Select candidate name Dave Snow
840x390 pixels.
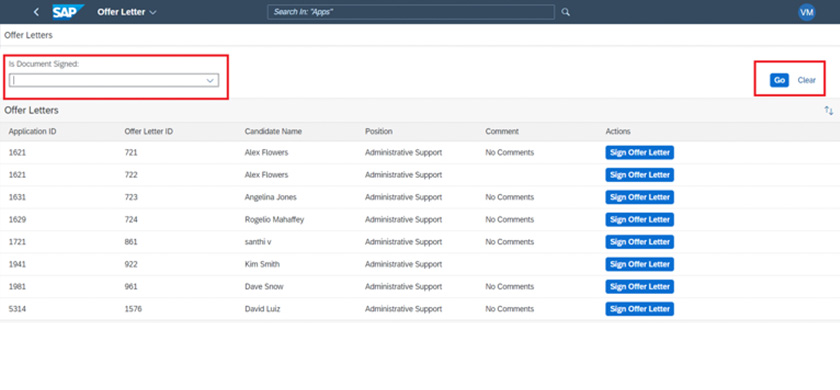tap(264, 287)
